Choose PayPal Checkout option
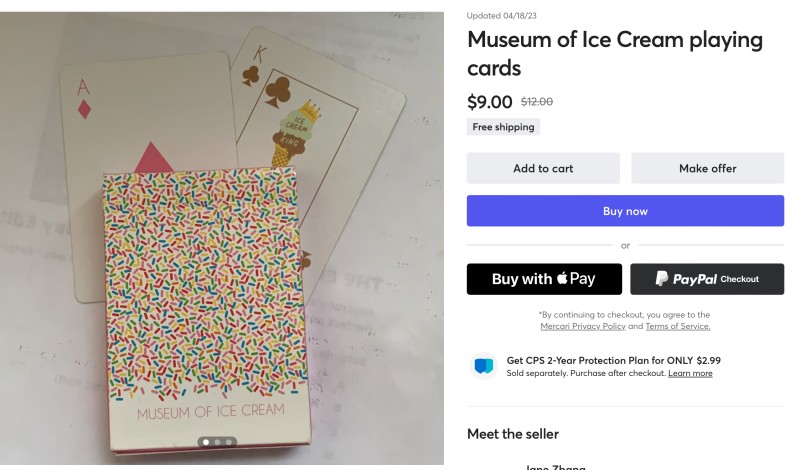The width and height of the screenshot is (800, 470). coord(706,279)
